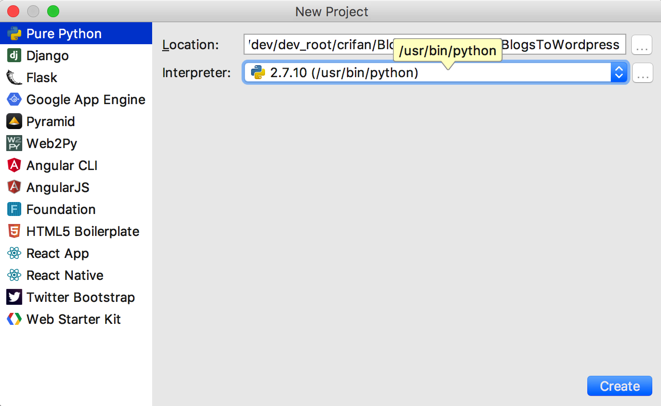Click the Flask horn icon
661x406 pixels.
point(14,78)
